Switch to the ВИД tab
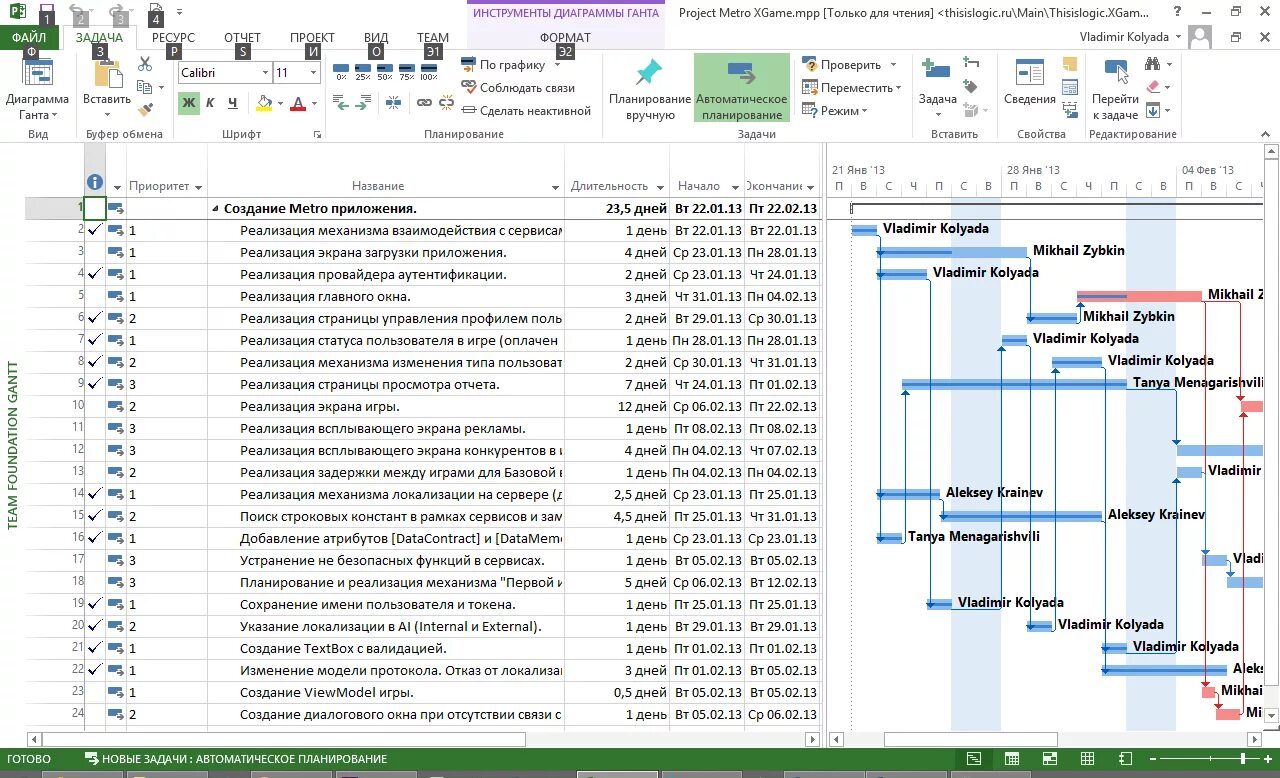Viewport: 1280px width, 778px height. 376,37
